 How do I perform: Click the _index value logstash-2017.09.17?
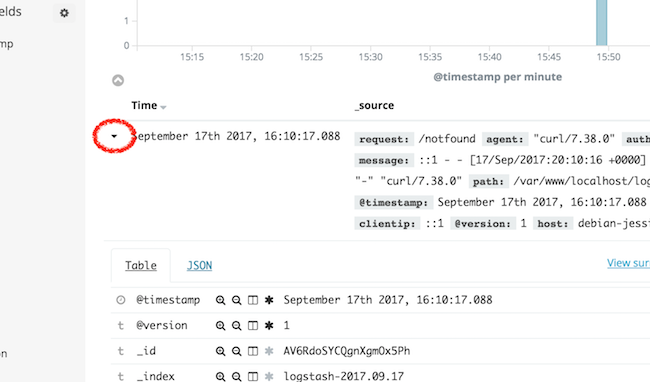pyautogui.click(x=344, y=377)
